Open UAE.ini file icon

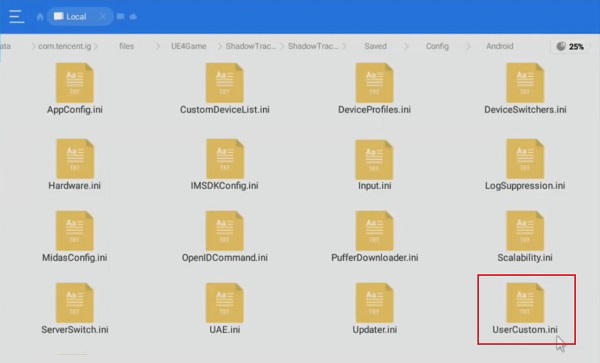(x=225, y=303)
